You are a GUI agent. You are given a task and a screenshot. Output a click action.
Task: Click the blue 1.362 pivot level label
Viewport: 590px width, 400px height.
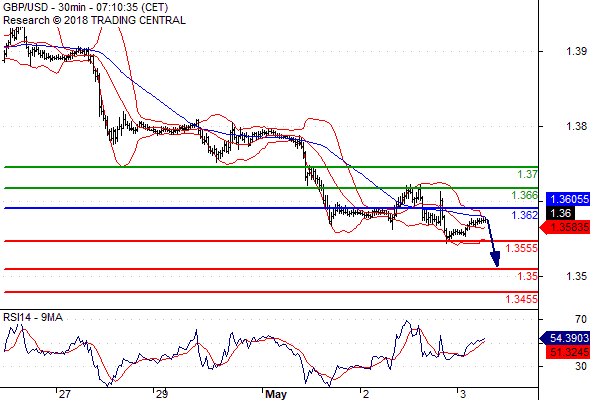(524, 215)
